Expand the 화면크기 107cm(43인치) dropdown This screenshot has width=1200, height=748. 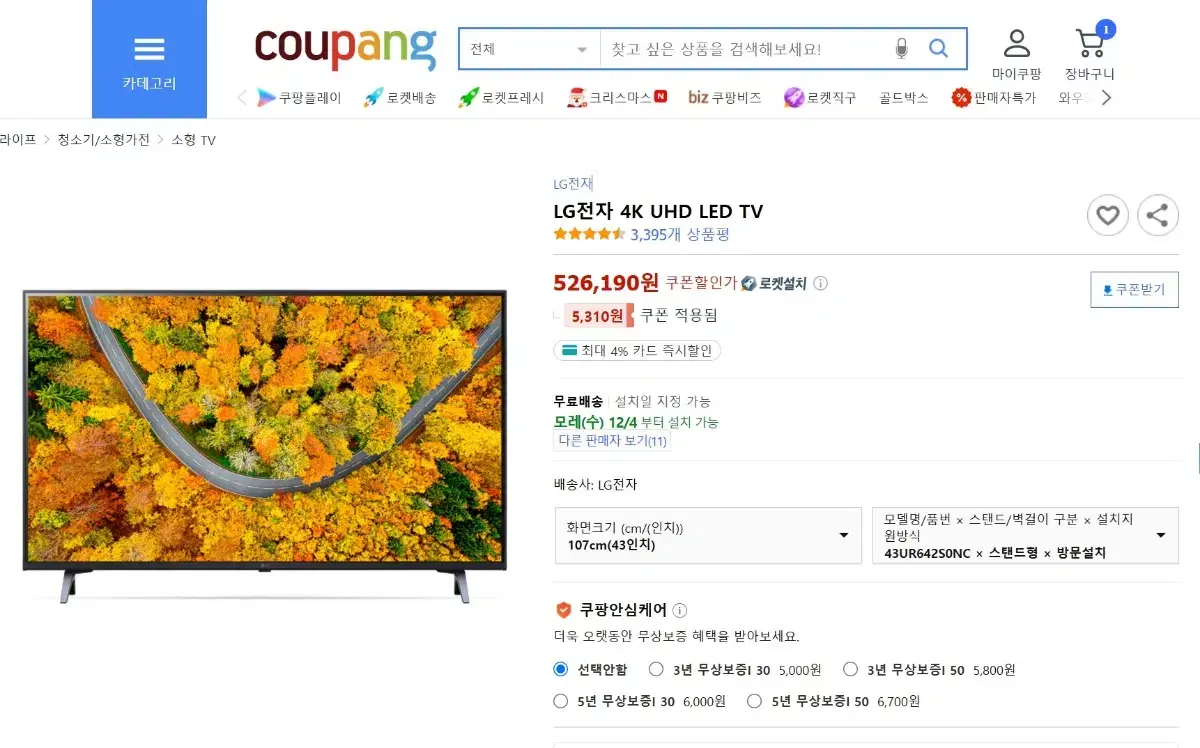(708, 535)
